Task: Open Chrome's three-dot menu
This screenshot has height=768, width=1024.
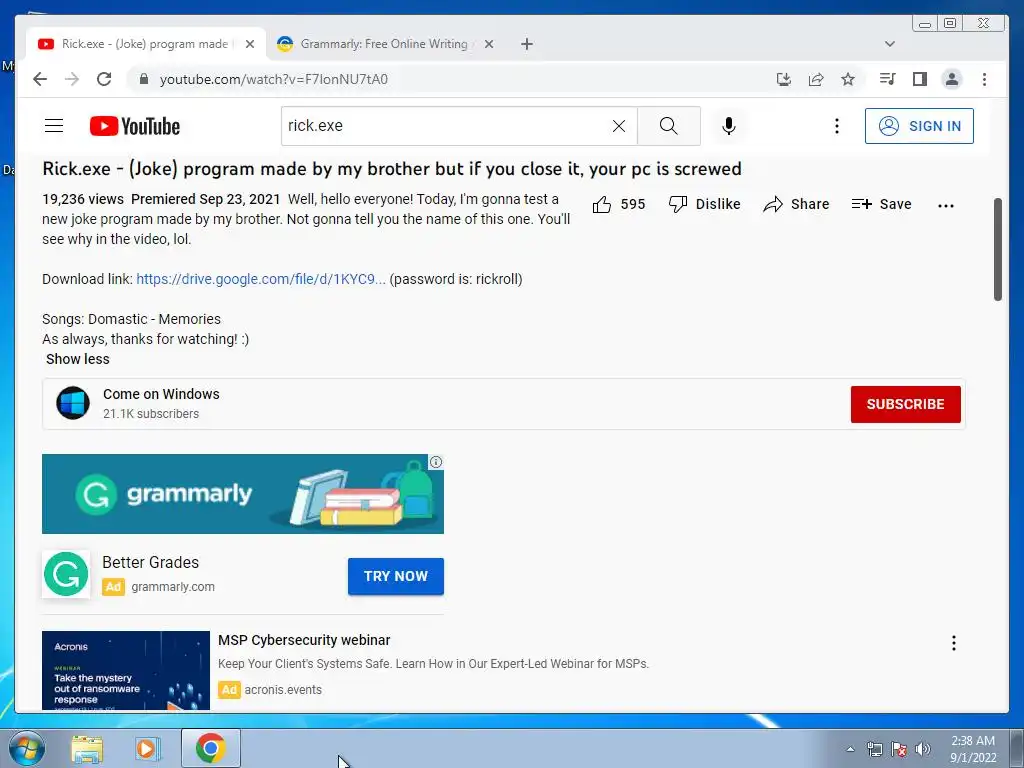Action: click(x=984, y=80)
